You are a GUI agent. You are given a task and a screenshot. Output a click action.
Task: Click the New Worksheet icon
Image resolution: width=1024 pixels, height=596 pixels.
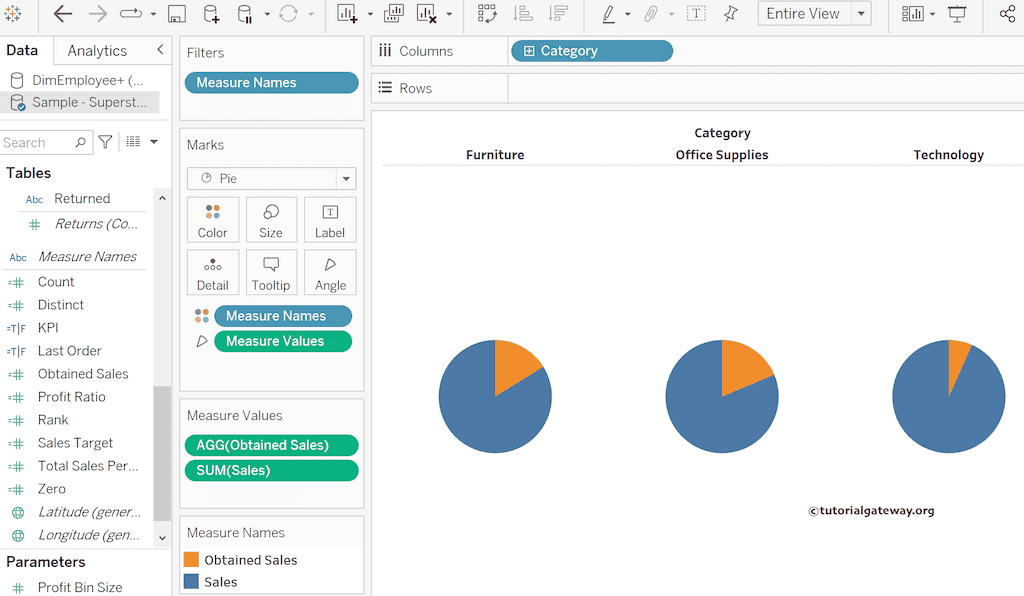347,14
